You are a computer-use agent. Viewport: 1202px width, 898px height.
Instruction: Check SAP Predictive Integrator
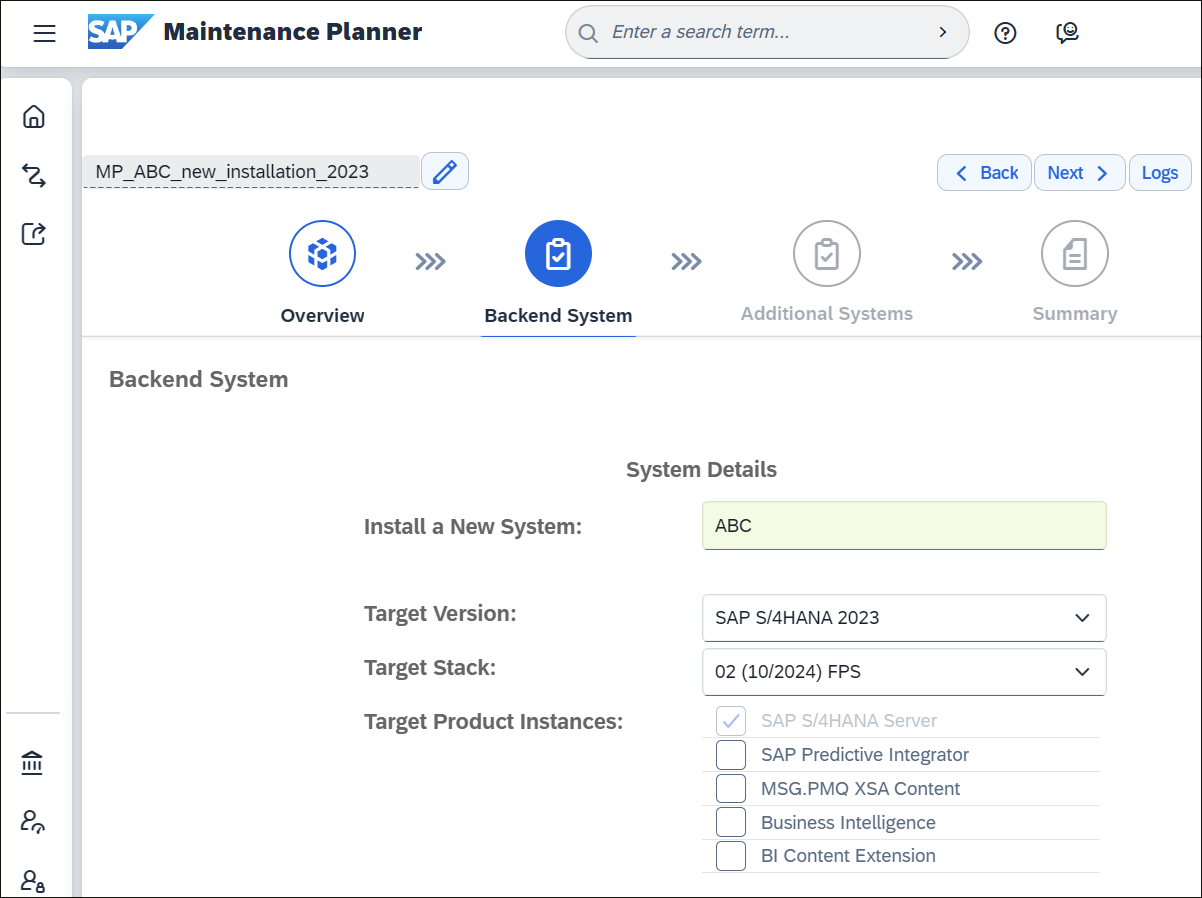[731, 755]
